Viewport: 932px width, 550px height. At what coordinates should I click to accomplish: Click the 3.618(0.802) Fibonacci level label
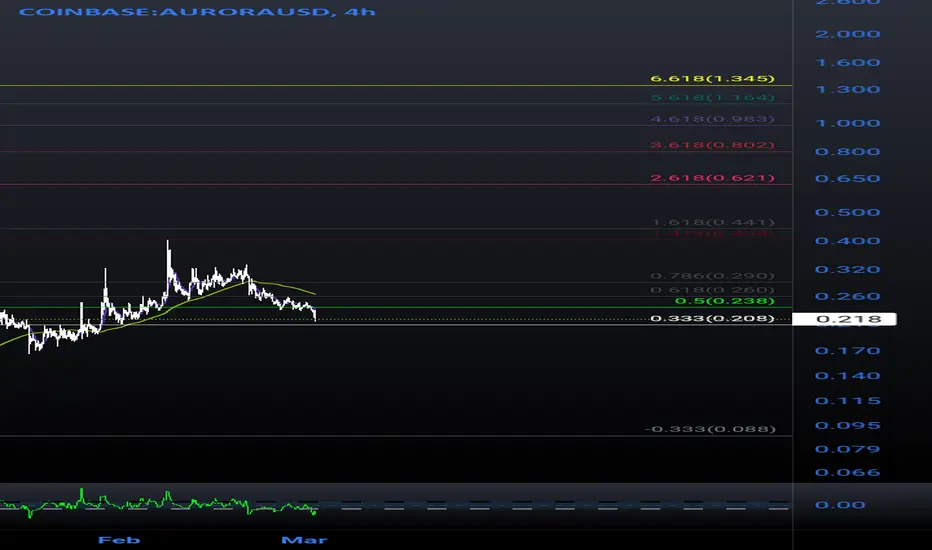coord(712,145)
